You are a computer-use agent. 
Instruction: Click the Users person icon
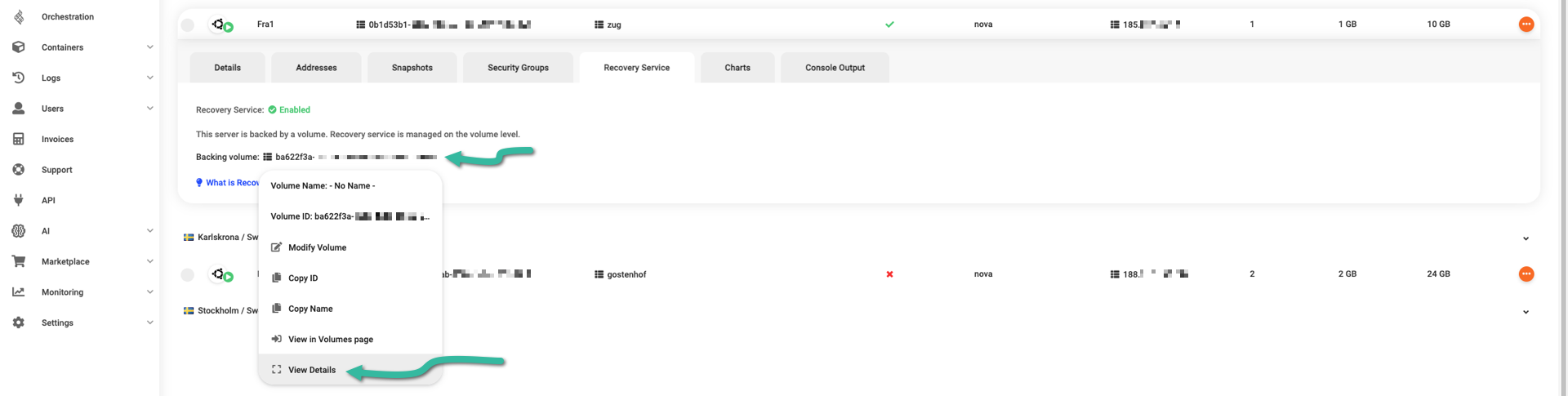[18, 109]
